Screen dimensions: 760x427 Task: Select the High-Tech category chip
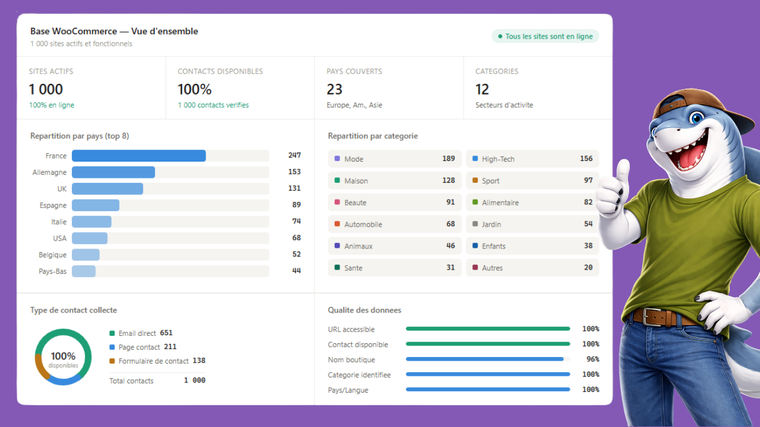(532, 159)
